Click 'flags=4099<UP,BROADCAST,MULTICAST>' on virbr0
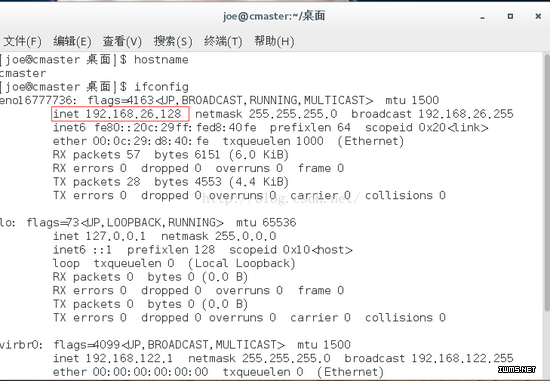This screenshot has height=381, width=550. (169, 345)
